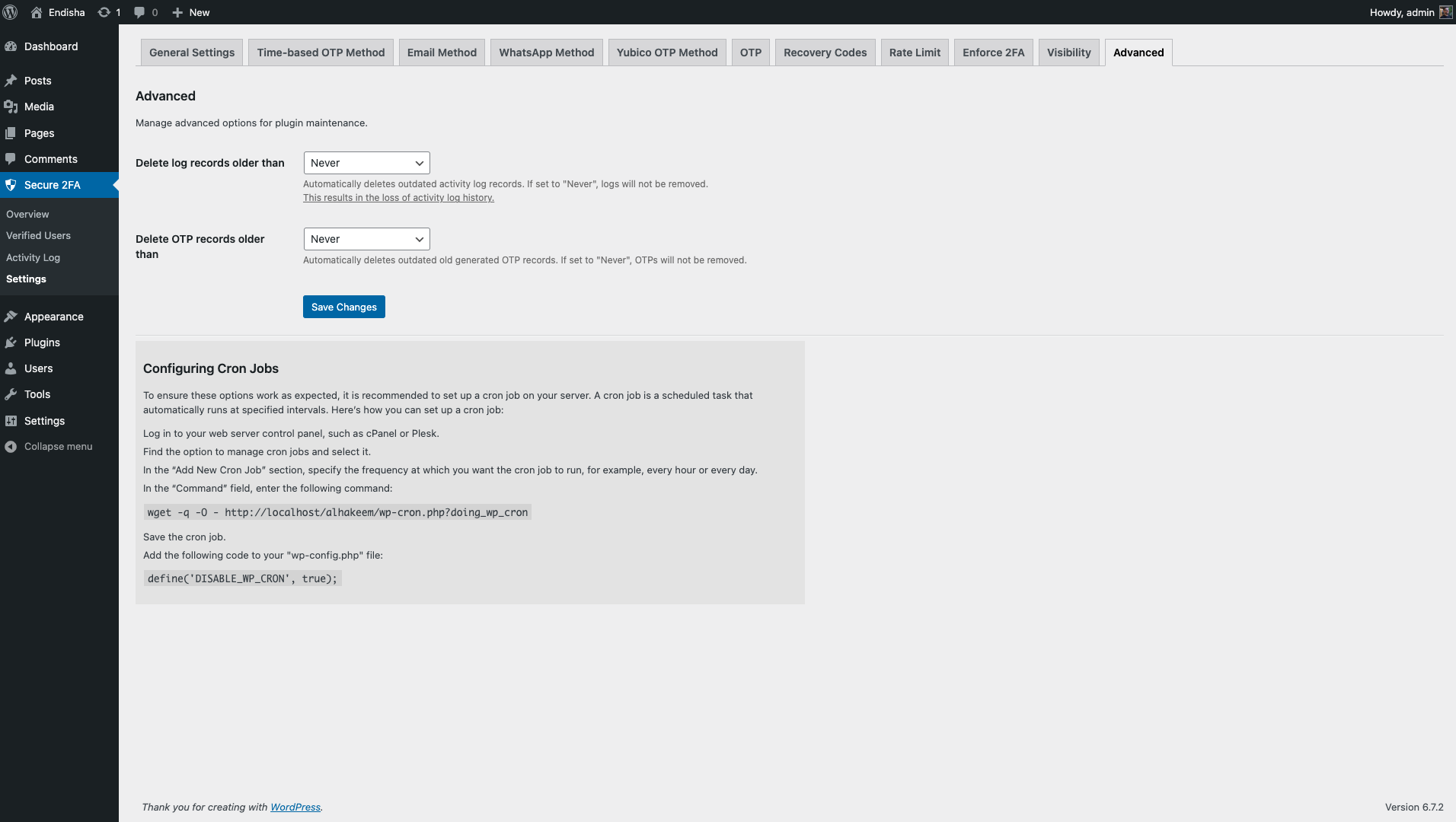This screenshot has height=822, width=1456.
Task: Select the Yubico OTP Method tab
Action: [667, 53]
